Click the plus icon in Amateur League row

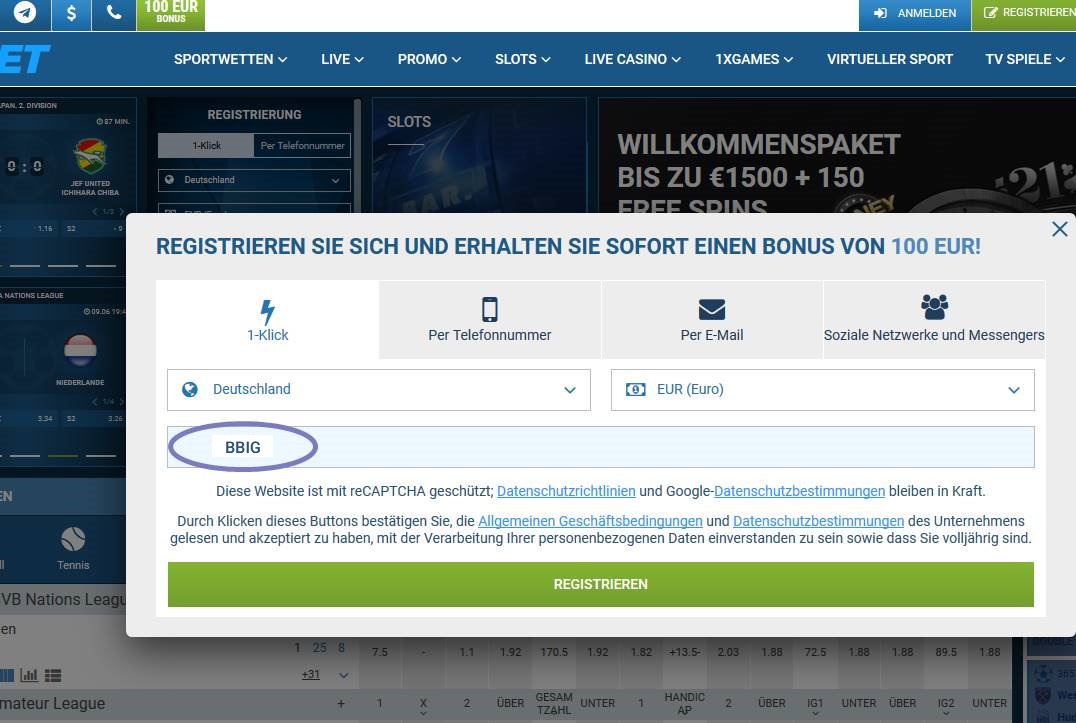pyautogui.click(x=341, y=703)
